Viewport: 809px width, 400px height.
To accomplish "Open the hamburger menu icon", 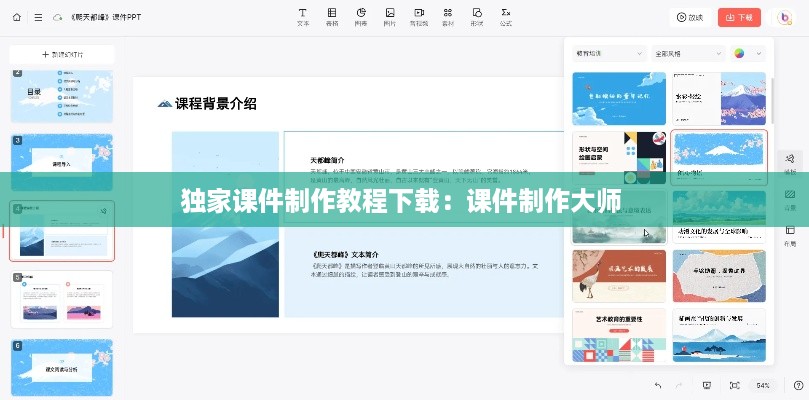I will (x=38, y=17).
